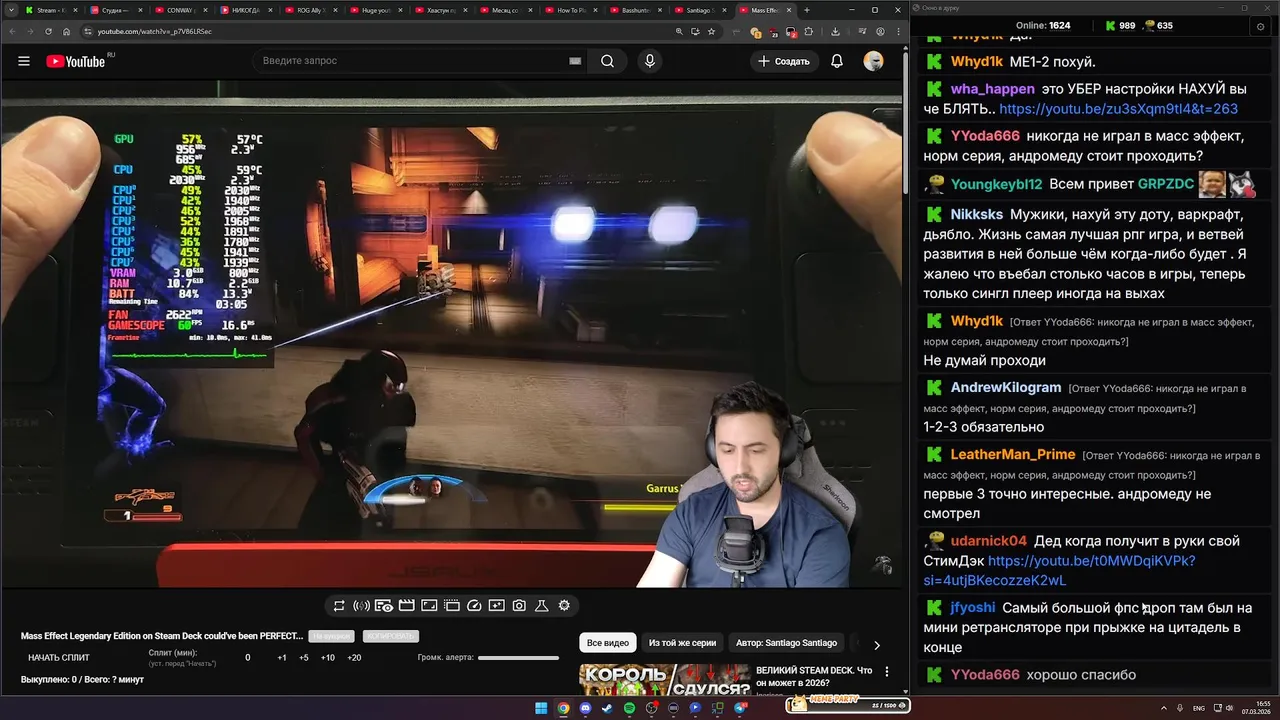The height and width of the screenshot is (720, 1280).
Task: Click LeatherMan_Prime username in chat
Action: (1013, 455)
